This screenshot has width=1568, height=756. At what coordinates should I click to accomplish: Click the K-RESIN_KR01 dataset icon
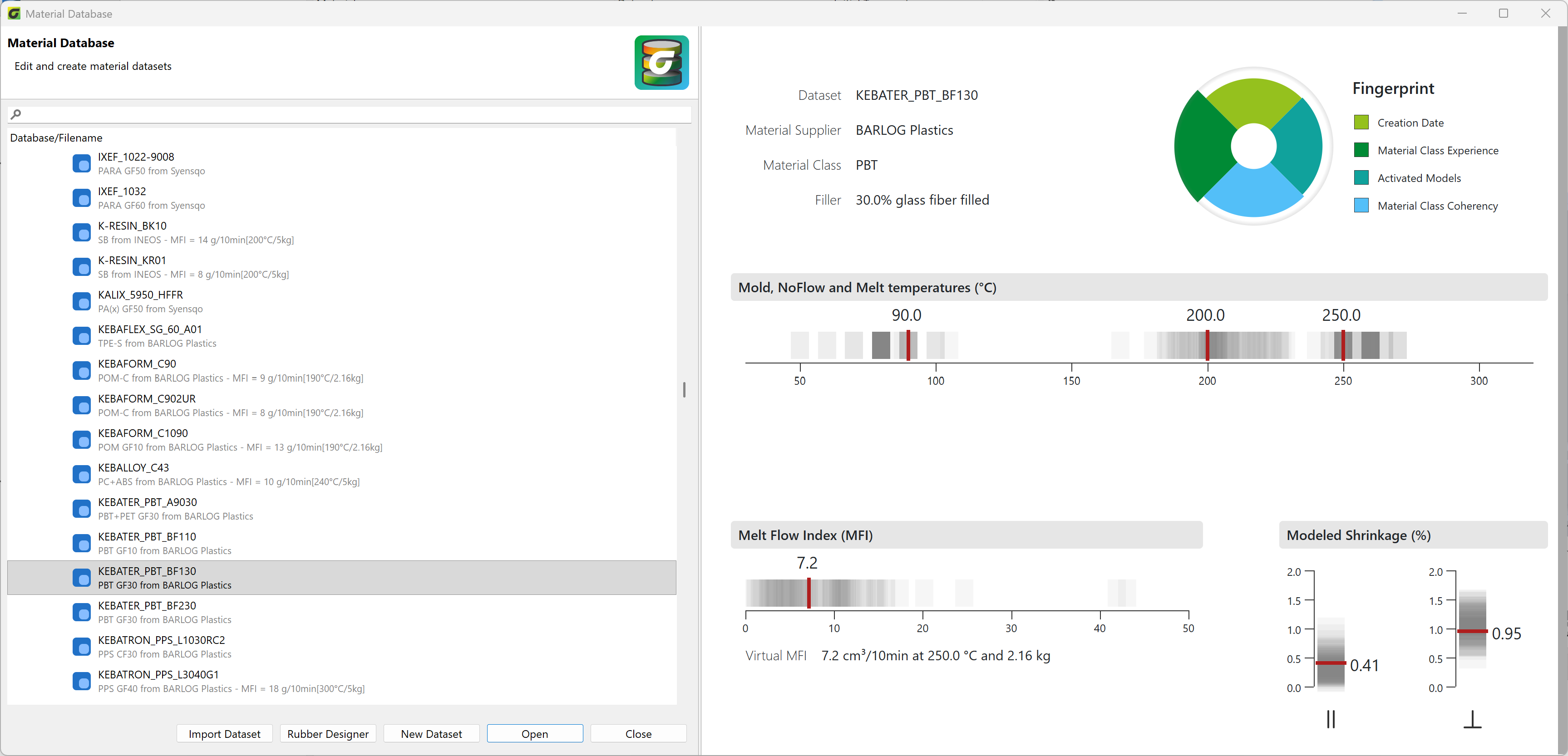pos(82,267)
